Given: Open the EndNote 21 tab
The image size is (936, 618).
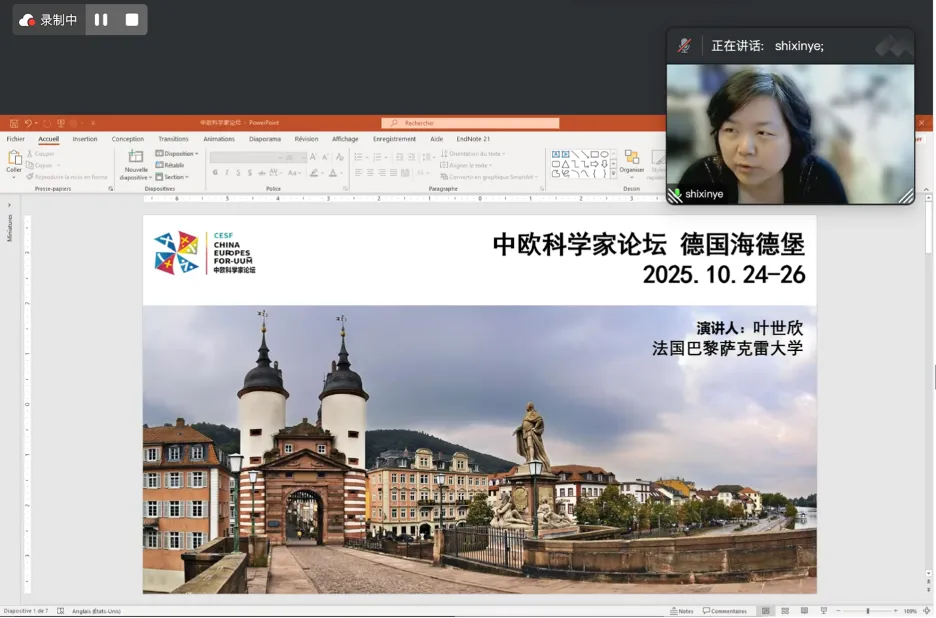Looking at the screenshot, I should click(473, 139).
